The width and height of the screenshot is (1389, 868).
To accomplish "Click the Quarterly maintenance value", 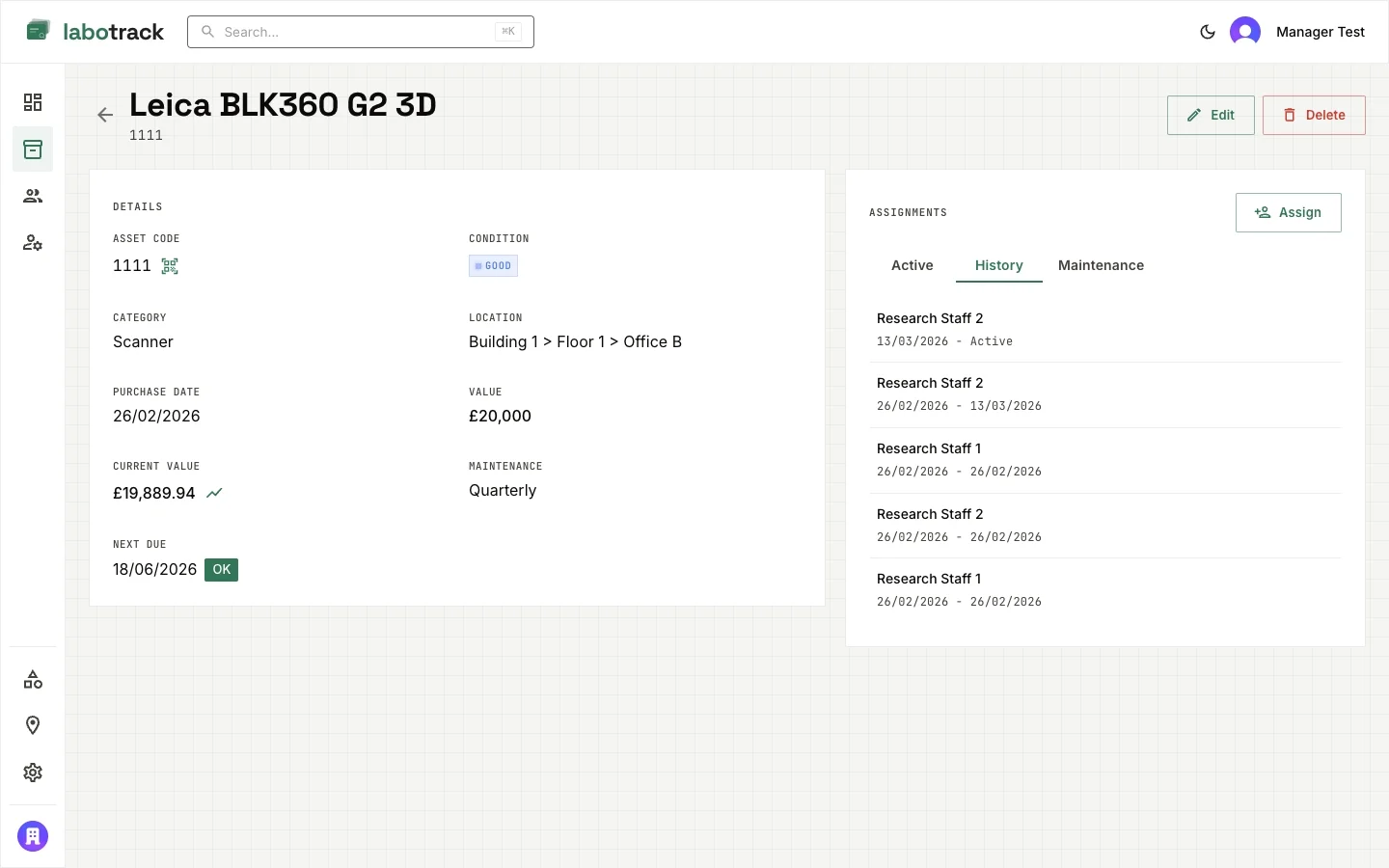I will pyautogui.click(x=503, y=491).
